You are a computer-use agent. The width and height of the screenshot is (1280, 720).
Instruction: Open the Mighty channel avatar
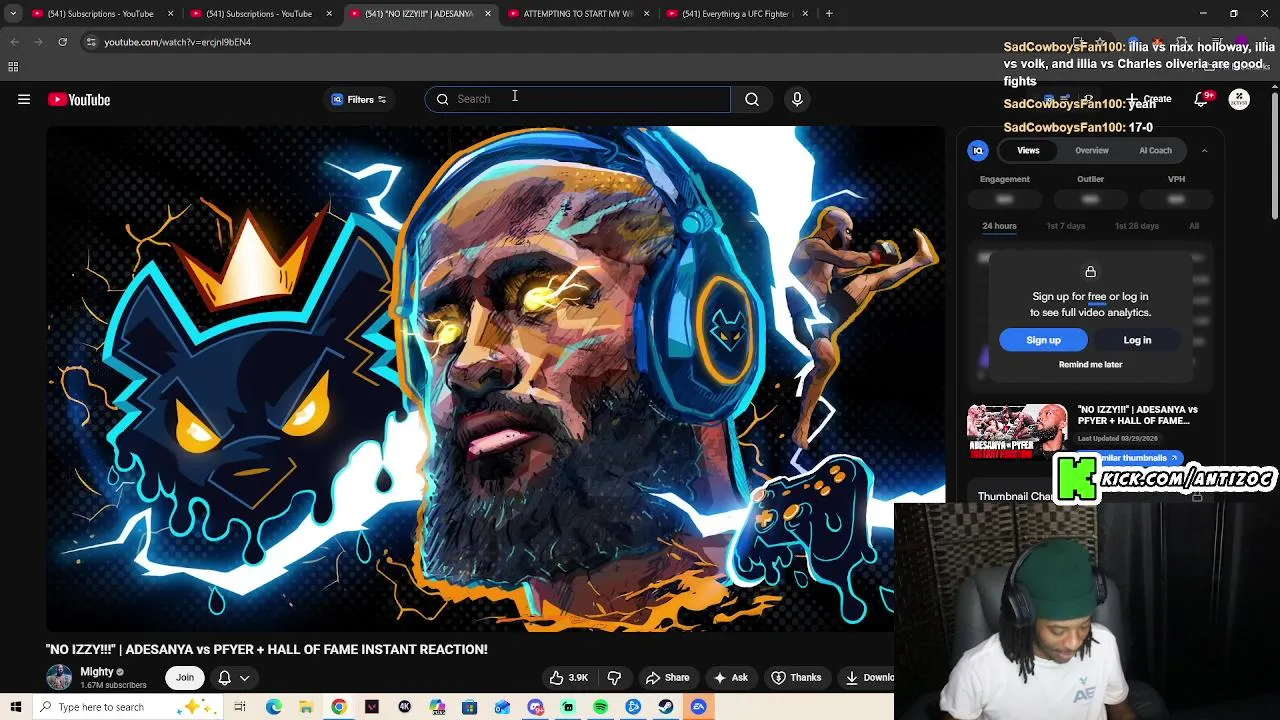tap(59, 677)
